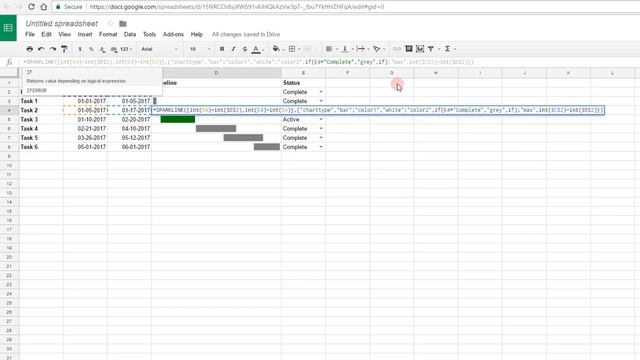Open the File menu

tap(30, 34)
